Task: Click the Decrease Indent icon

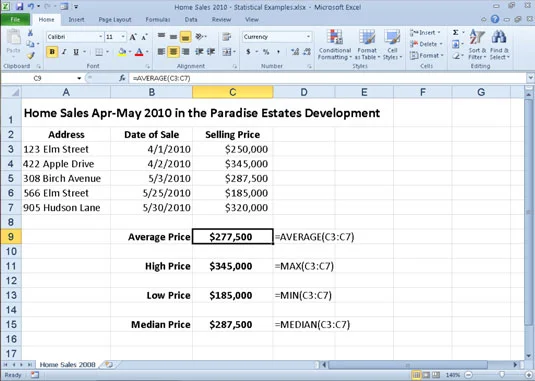Action: click(x=199, y=52)
